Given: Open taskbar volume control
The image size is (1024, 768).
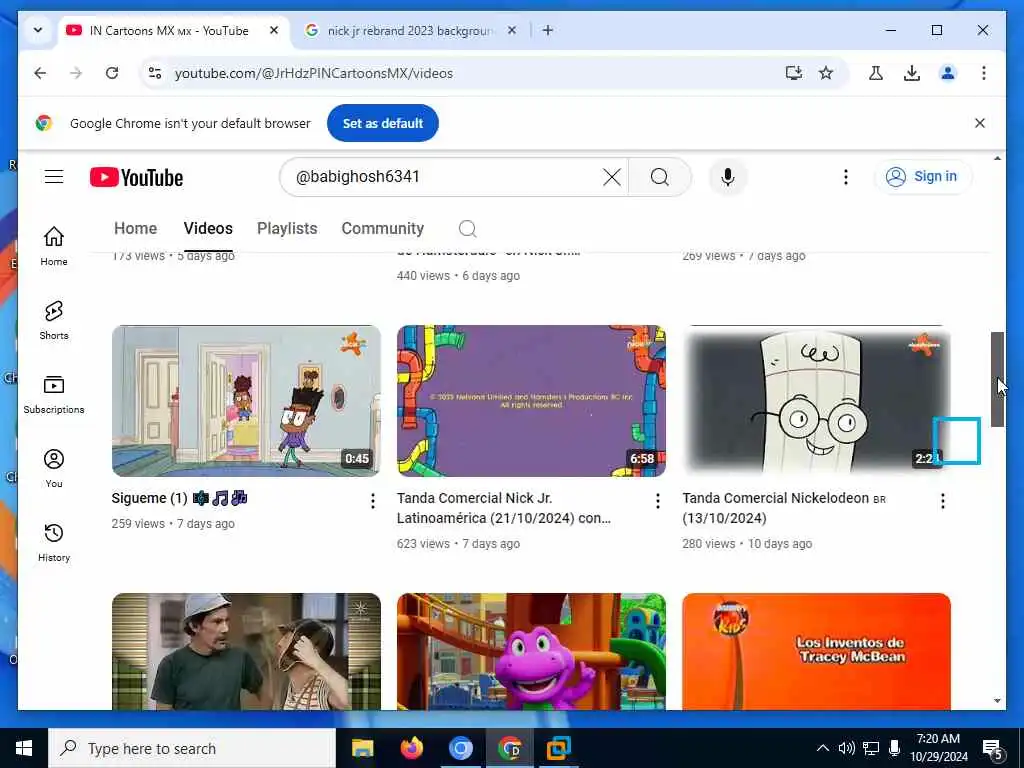Looking at the screenshot, I should tap(846, 748).
